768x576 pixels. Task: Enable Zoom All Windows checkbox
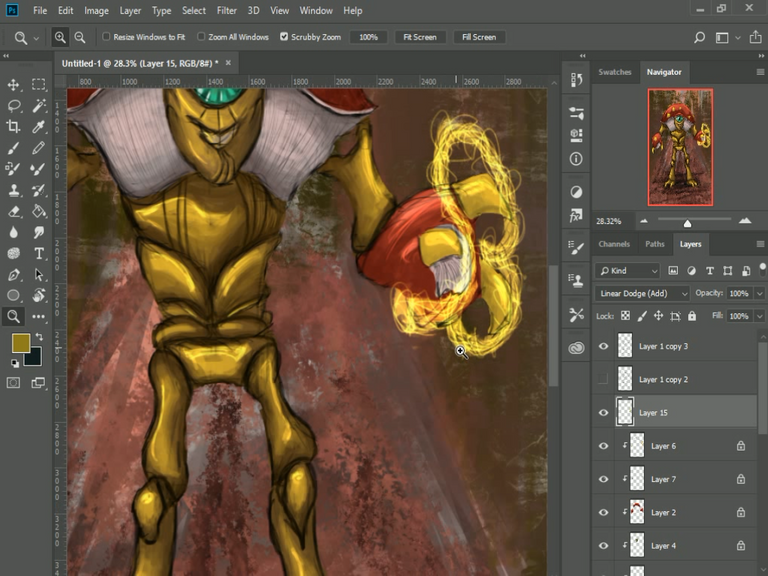click(x=201, y=37)
